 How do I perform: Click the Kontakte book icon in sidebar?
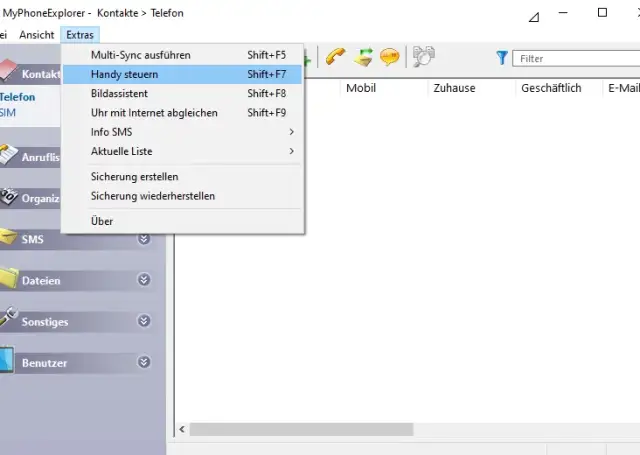[x=8, y=70]
